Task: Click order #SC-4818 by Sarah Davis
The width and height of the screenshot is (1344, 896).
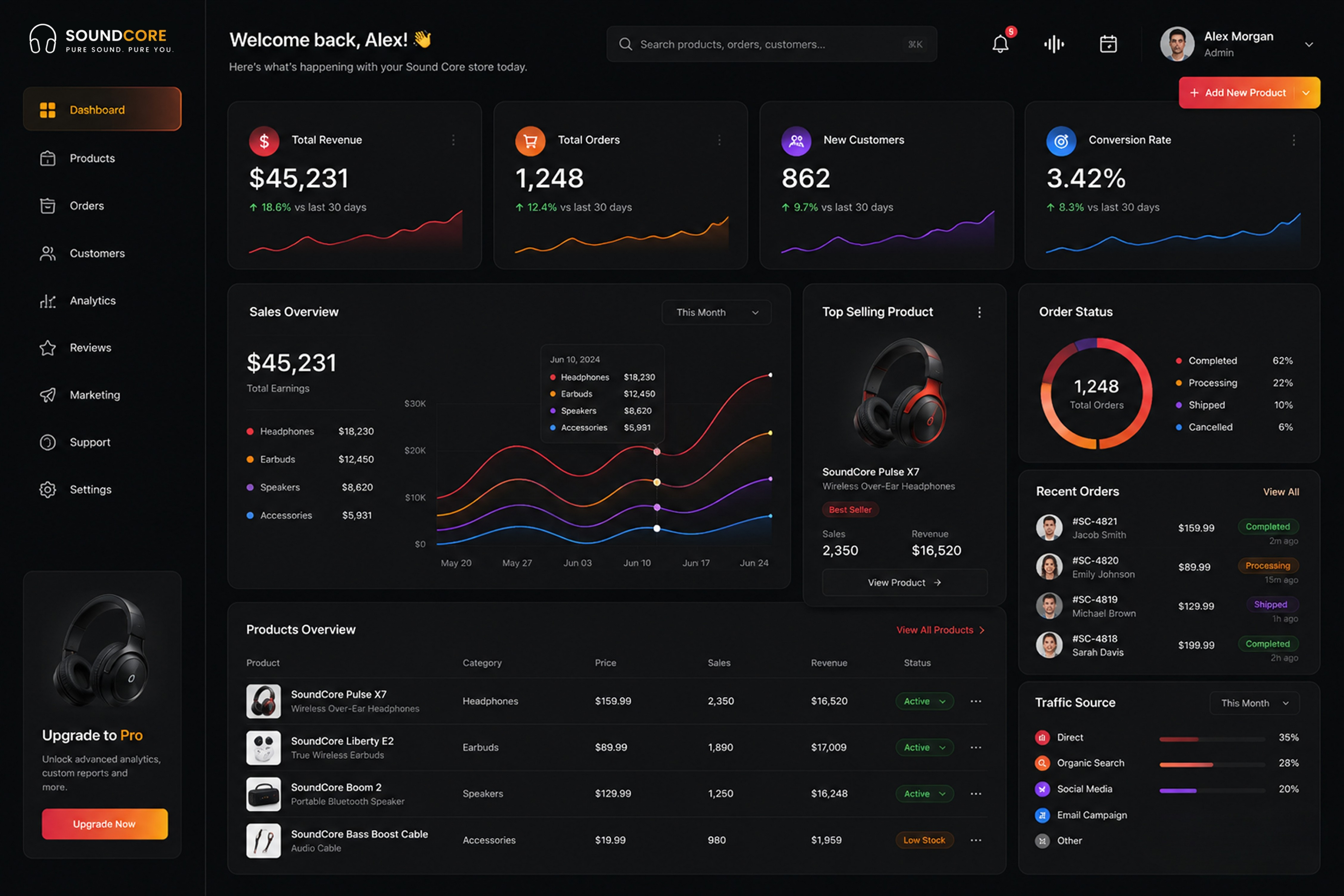Action: coord(1167,645)
